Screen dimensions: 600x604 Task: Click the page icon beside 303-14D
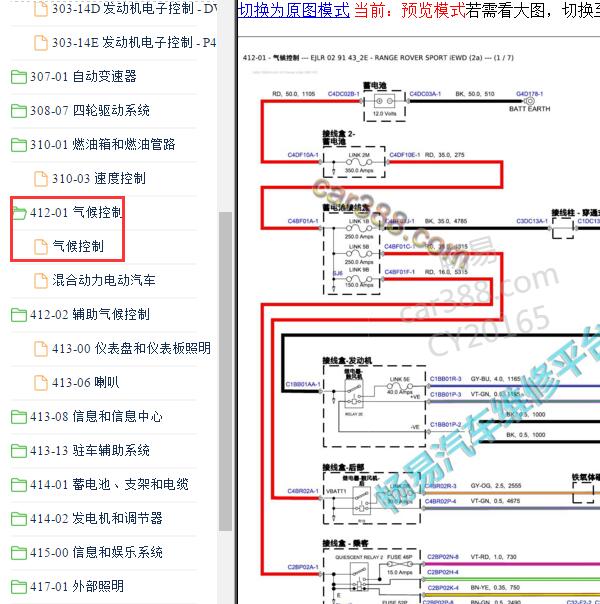pos(41,9)
